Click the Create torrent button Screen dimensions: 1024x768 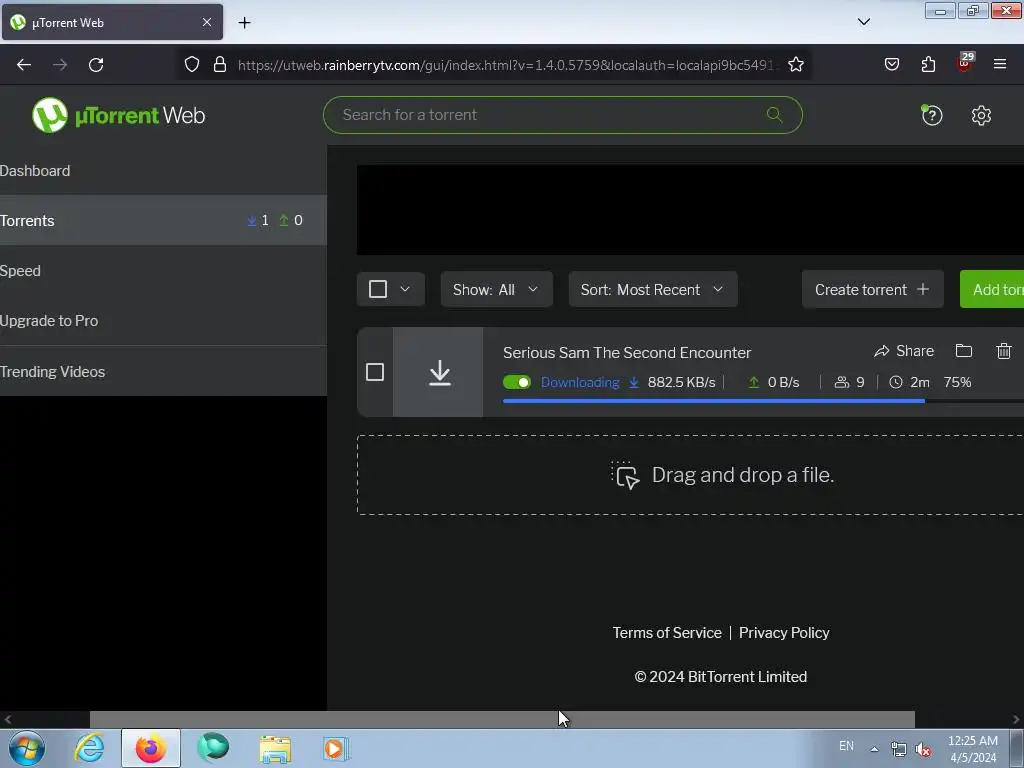[872, 289]
